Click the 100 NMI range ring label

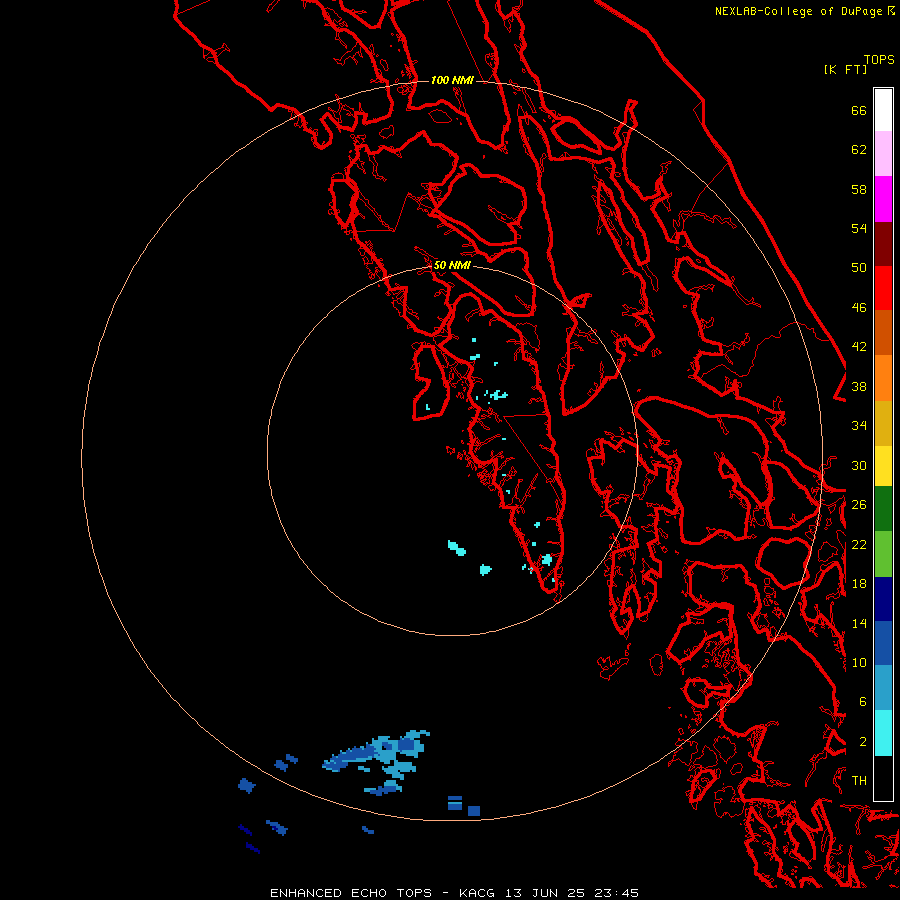tap(452, 80)
